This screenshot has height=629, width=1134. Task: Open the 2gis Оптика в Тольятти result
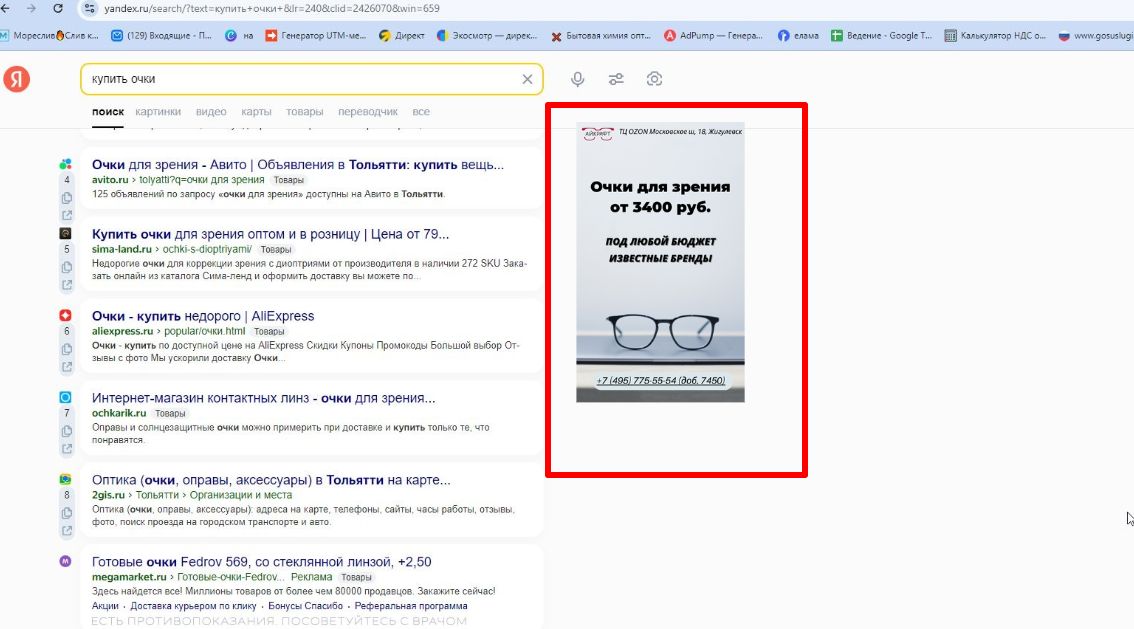pos(270,480)
